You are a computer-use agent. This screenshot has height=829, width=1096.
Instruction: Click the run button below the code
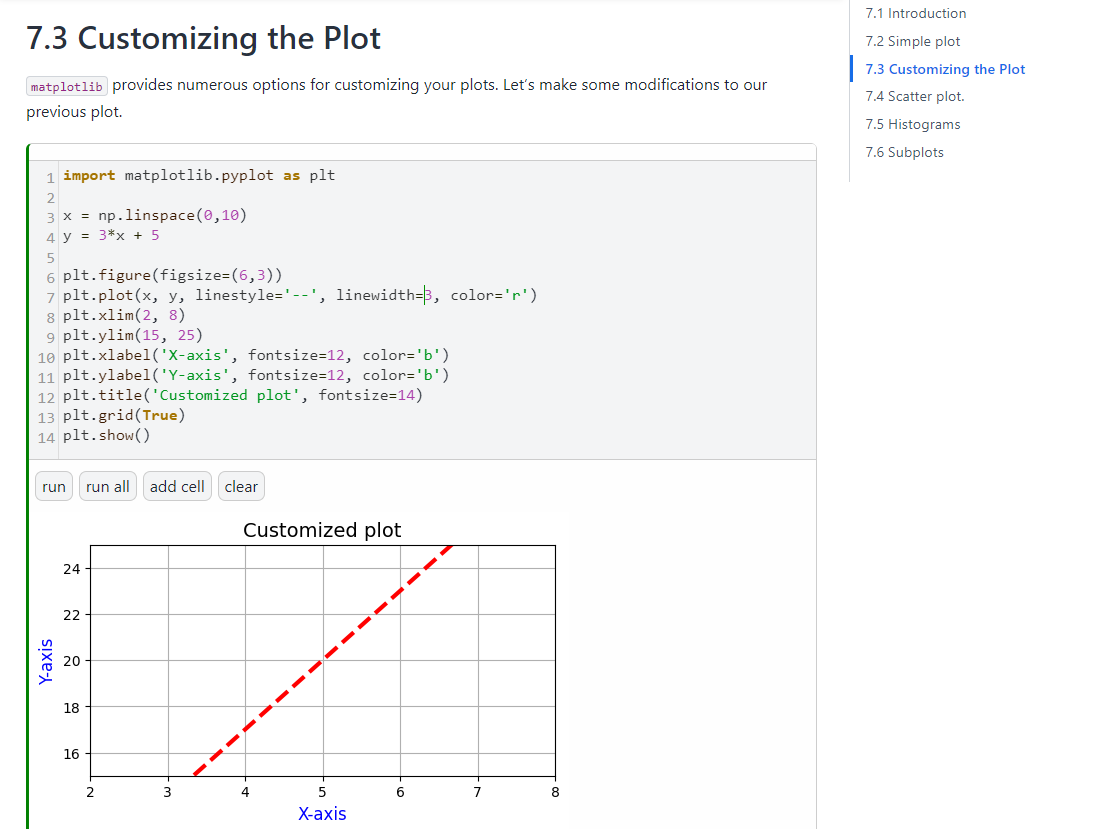[54, 487]
